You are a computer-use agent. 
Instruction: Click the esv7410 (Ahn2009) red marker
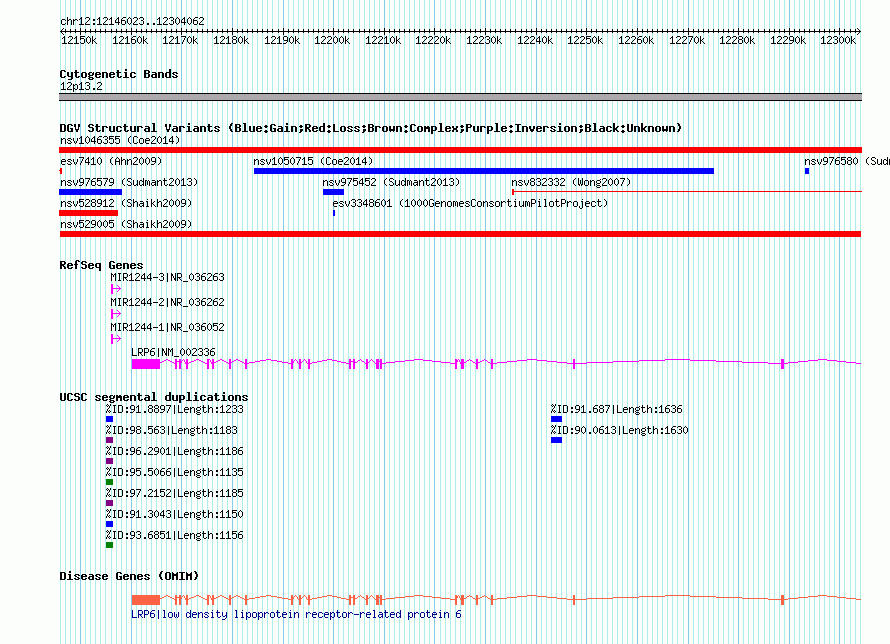click(x=61, y=171)
